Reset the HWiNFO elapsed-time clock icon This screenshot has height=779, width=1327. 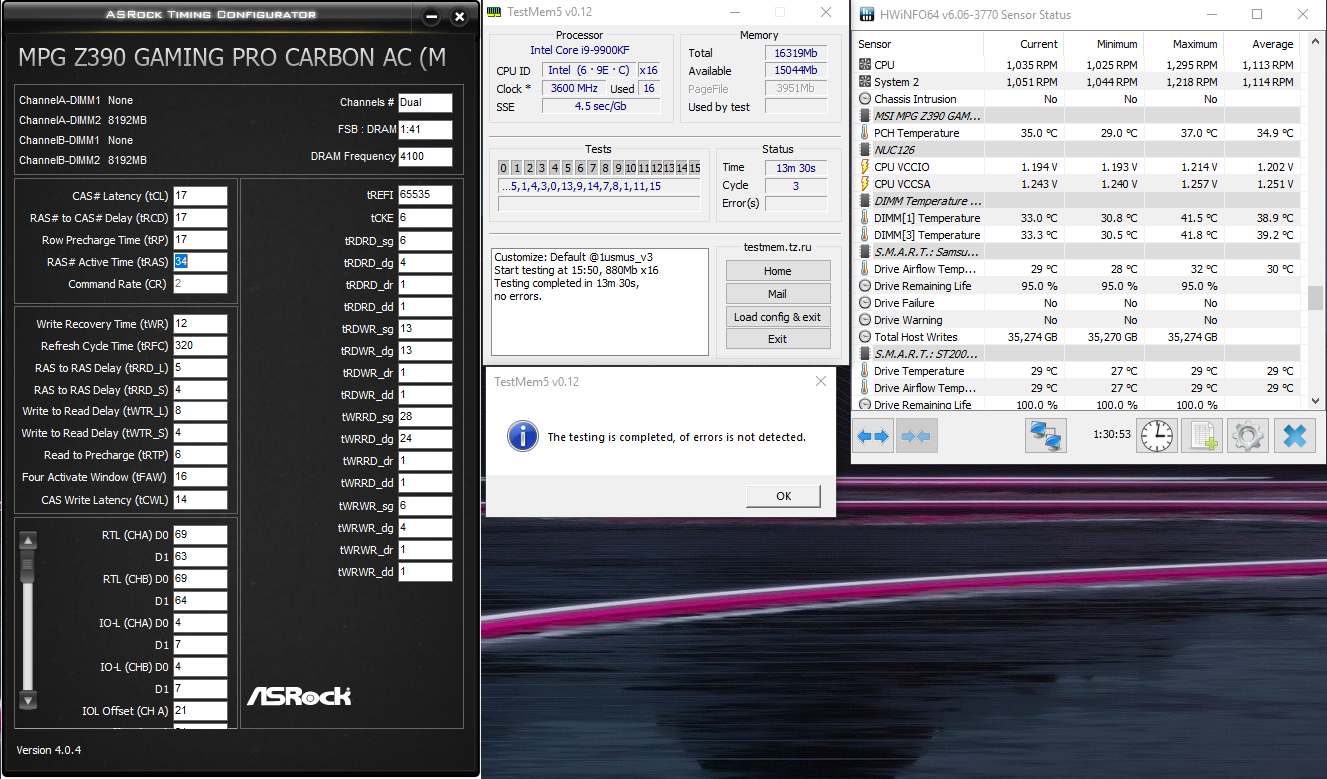tap(1157, 436)
